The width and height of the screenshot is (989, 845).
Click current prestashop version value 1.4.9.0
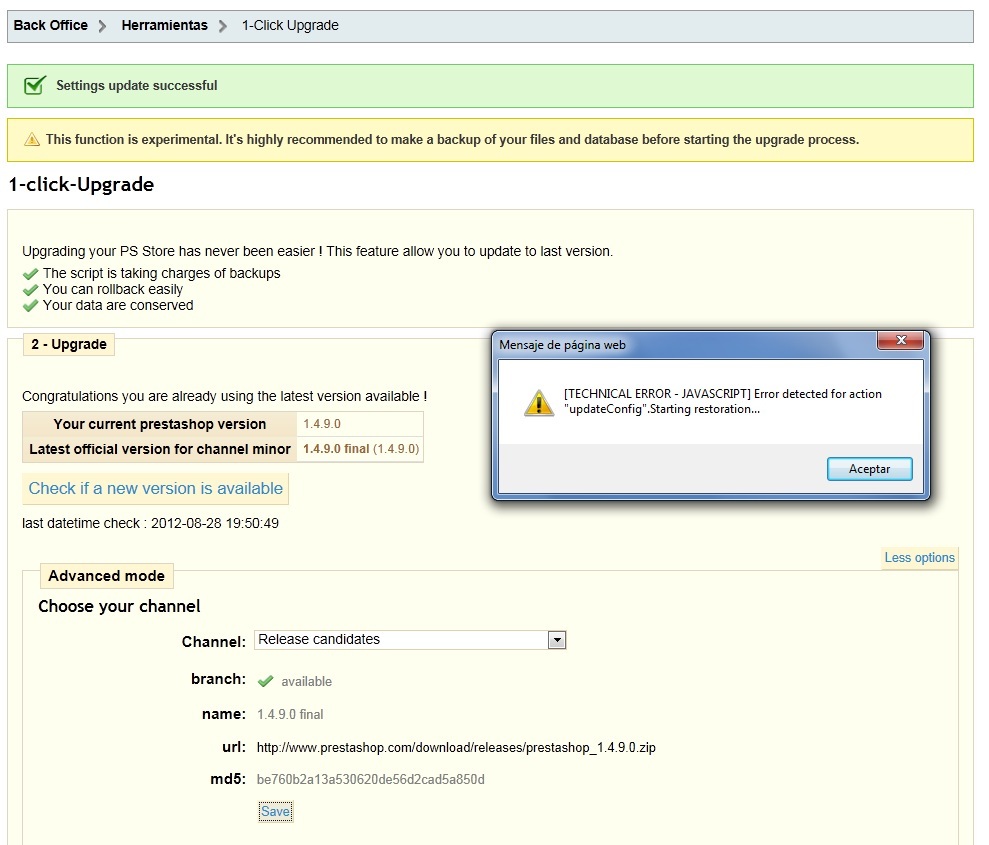point(322,424)
